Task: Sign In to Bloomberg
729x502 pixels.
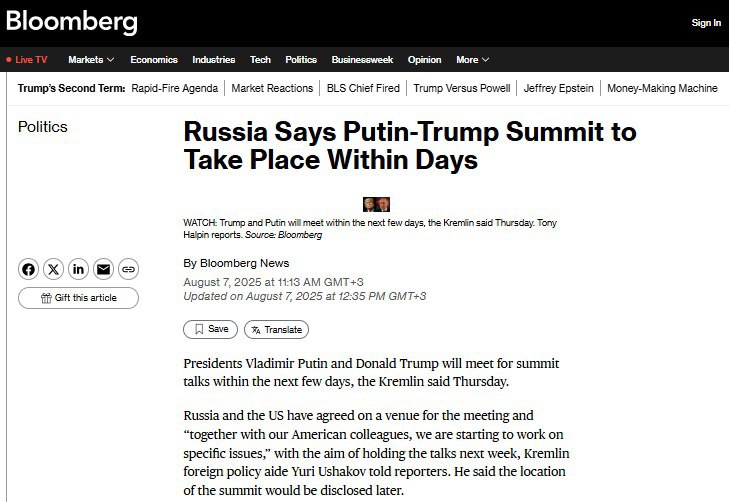Action: tap(706, 22)
